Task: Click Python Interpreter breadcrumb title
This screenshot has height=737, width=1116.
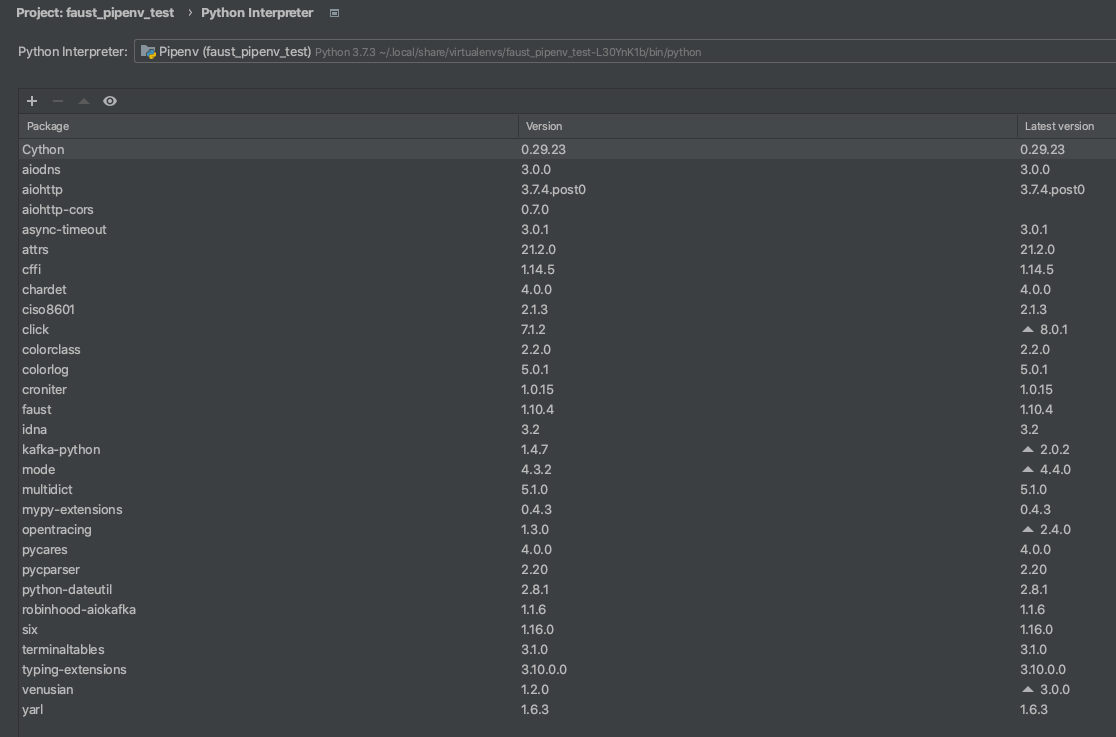Action: coord(257,13)
